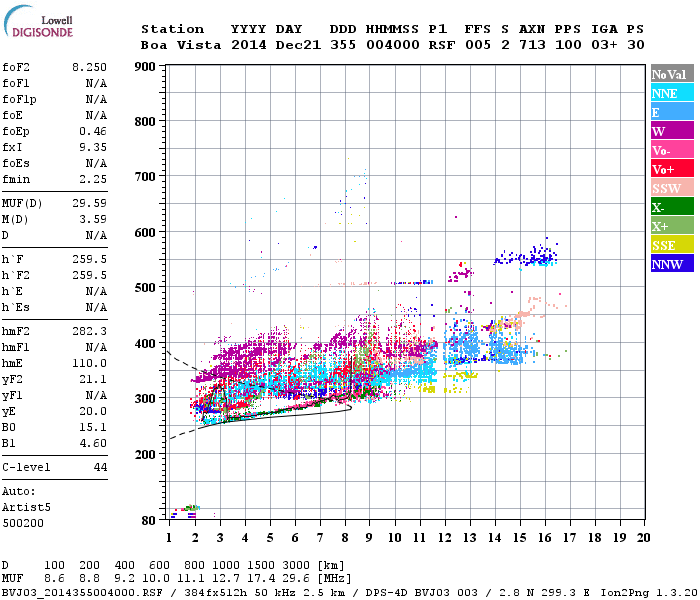Viewport: 700px width, 600px height.
Task: Click the time 004000 in header
Action: point(392,45)
